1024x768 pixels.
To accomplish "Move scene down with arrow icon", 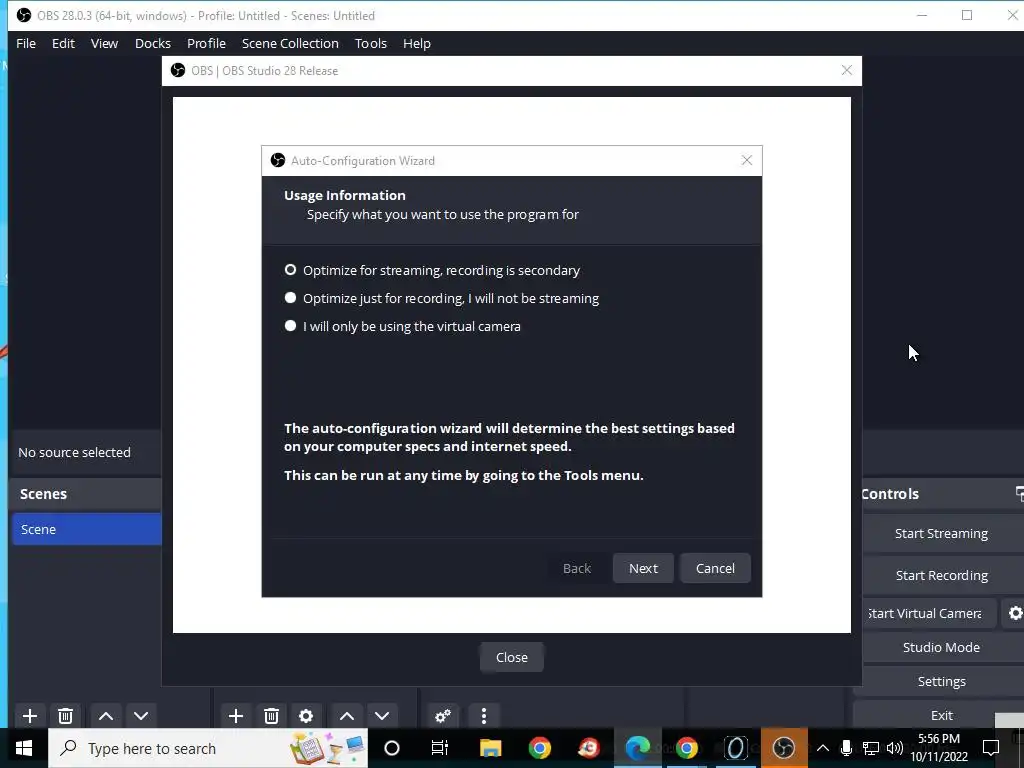I will [x=141, y=716].
